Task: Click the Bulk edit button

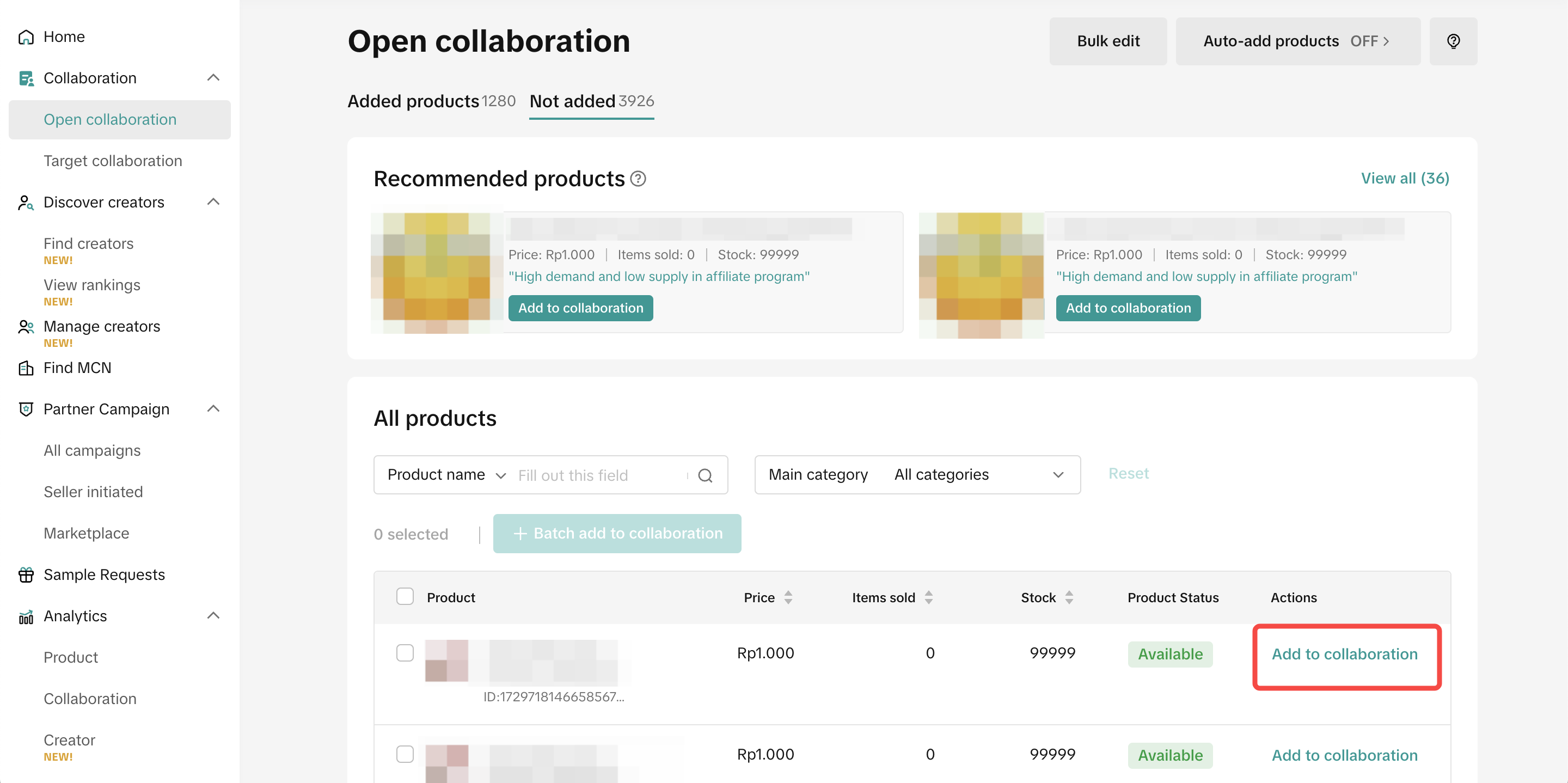Action: (x=1107, y=41)
